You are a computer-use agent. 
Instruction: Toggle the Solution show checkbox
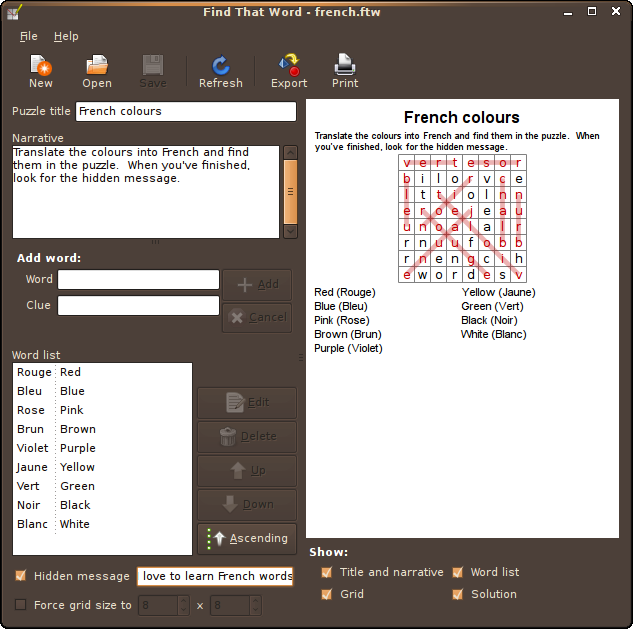click(x=457, y=594)
